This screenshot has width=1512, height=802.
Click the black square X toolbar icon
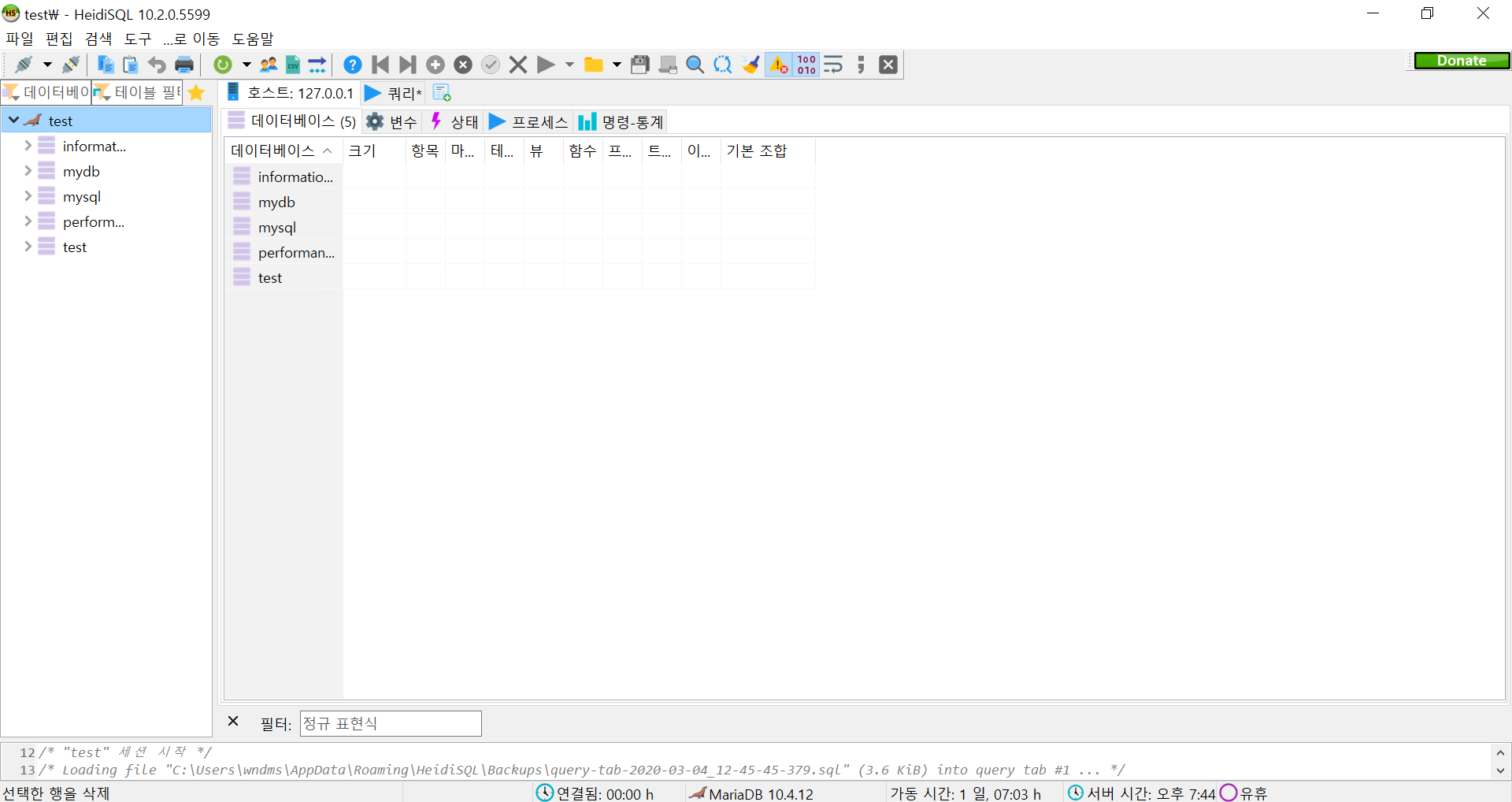(x=888, y=65)
